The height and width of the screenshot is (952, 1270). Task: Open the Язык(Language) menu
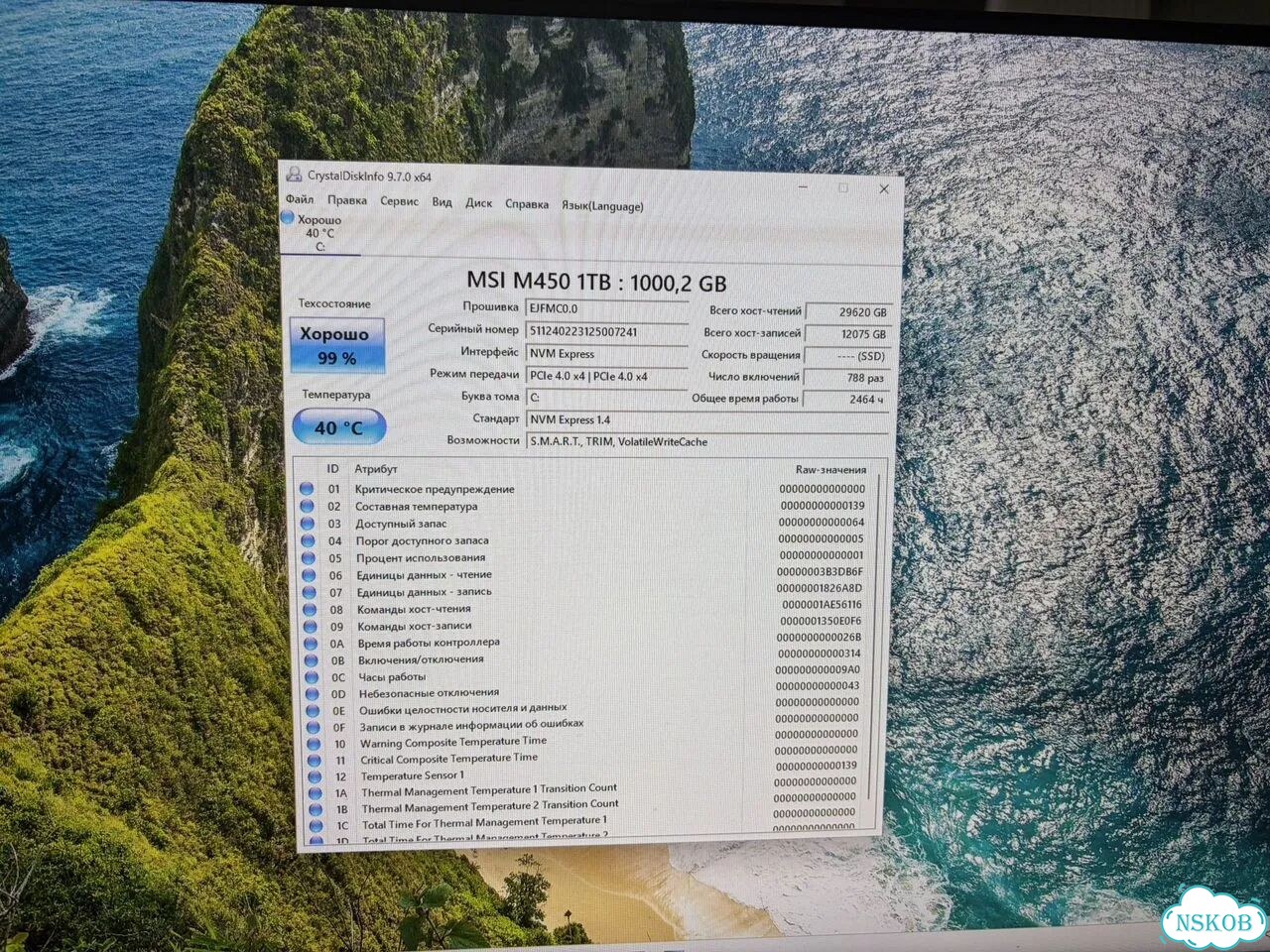pos(602,206)
